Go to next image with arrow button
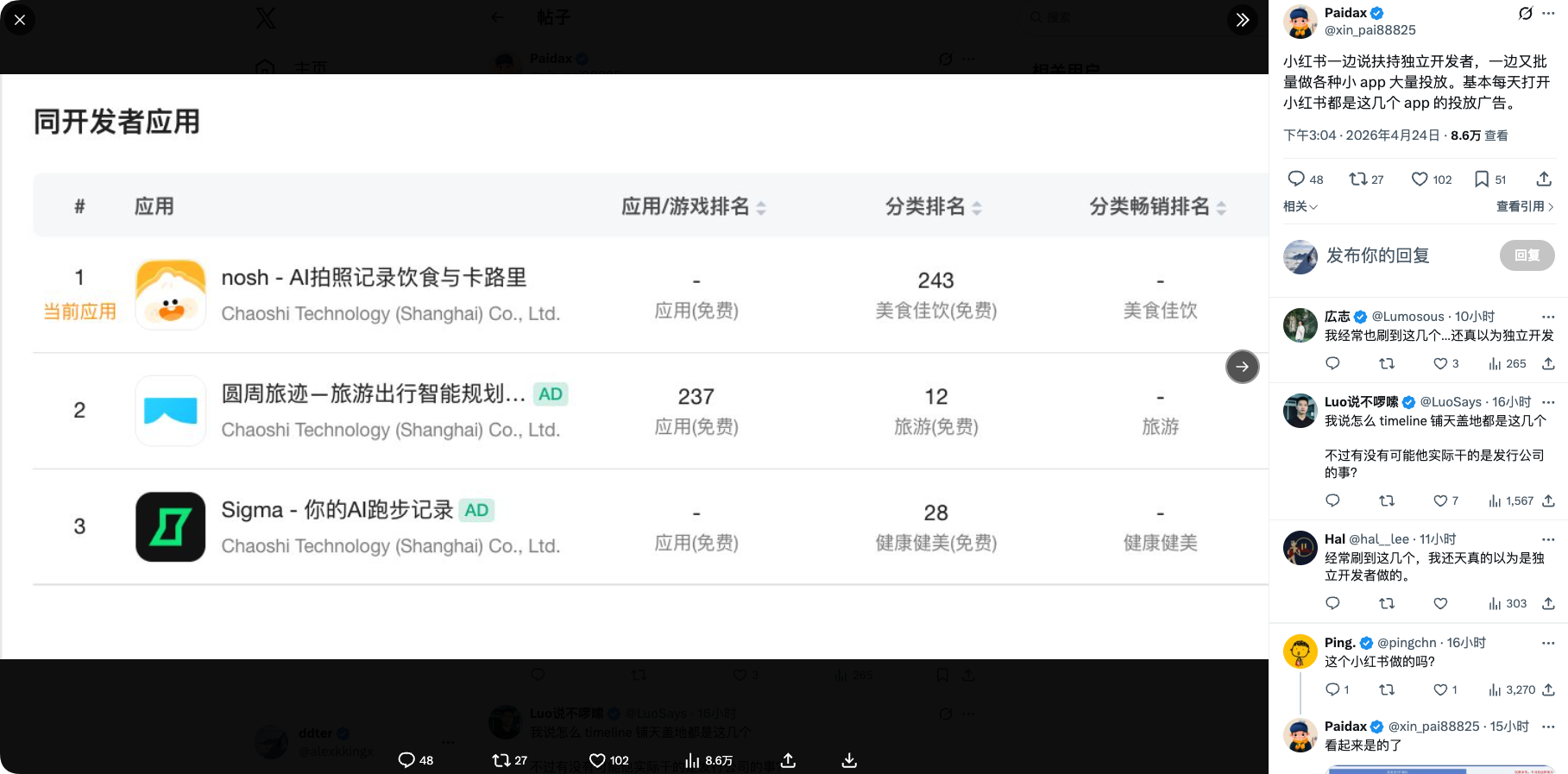Viewport: 1568px width, 774px height. click(1242, 367)
